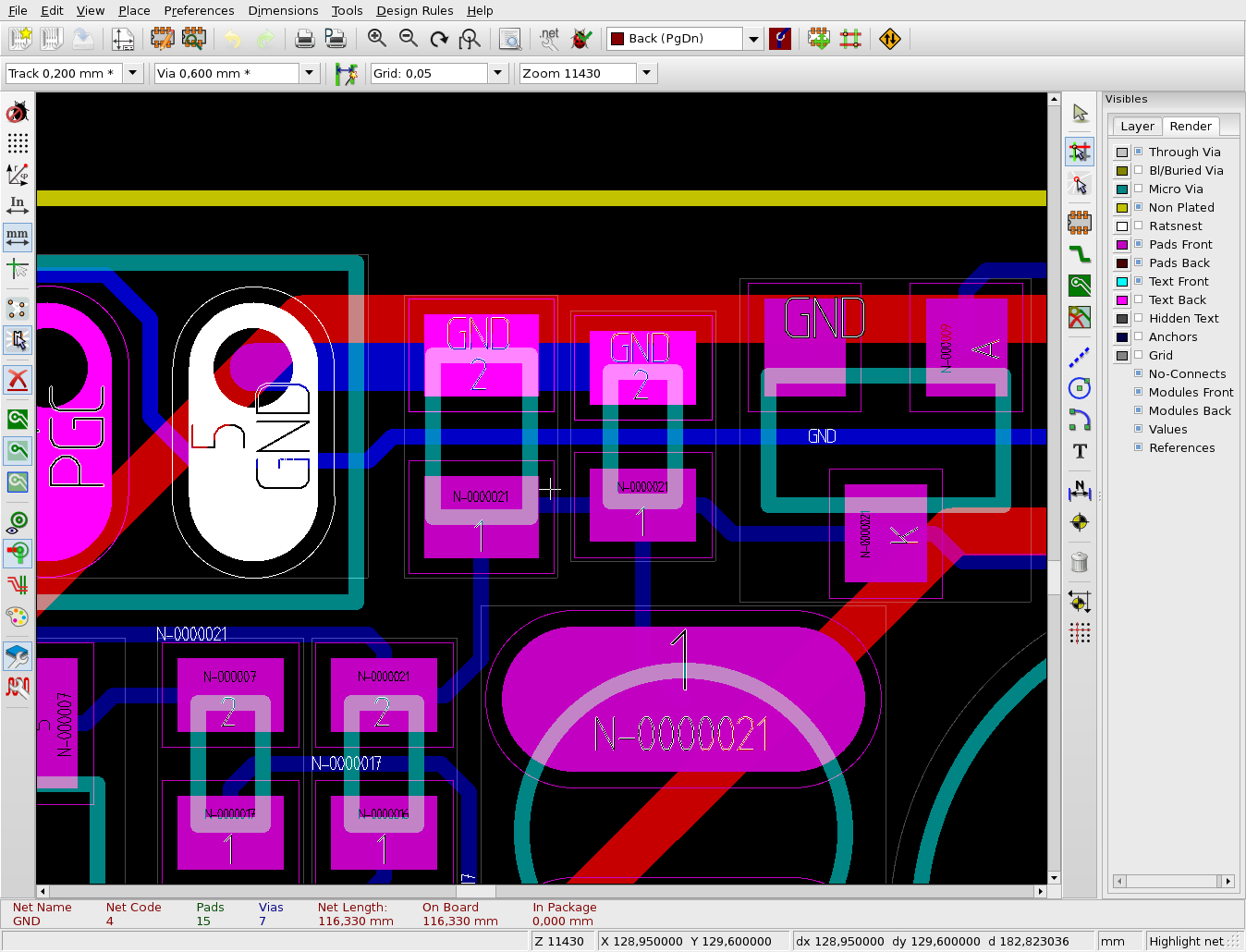The height and width of the screenshot is (952, 1246).
Task: Open the Track width dropdown
Action: click(133, 73)
